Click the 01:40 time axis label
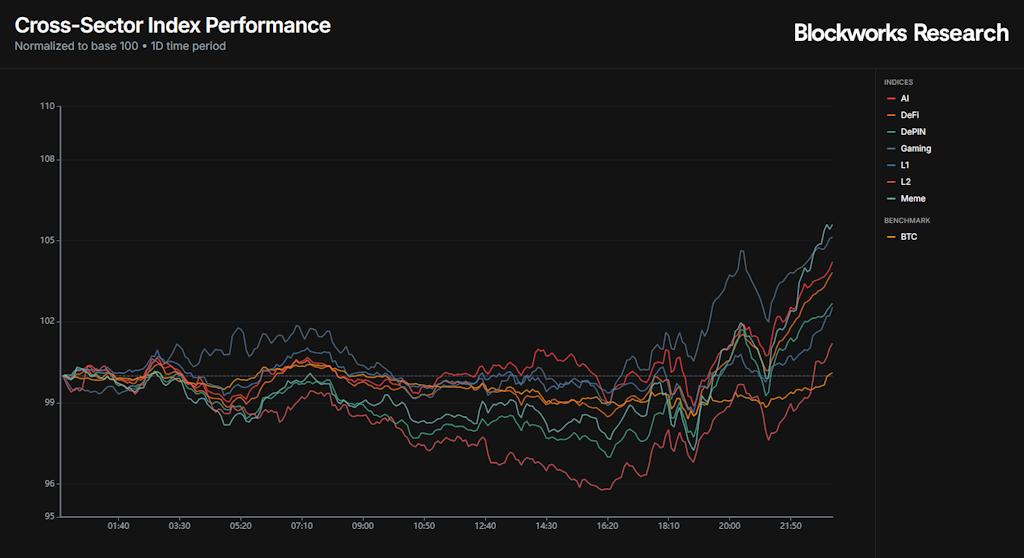The width and height of the screenshot is (1024, 558). point(118,525)
